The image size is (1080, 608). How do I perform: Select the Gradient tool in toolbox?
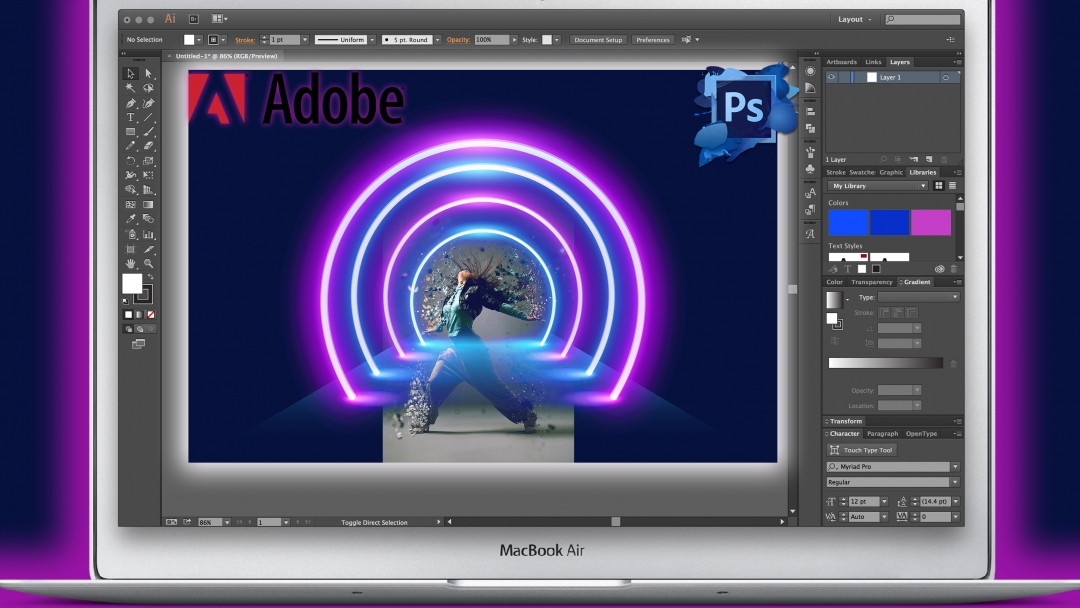tap(148, 205)
